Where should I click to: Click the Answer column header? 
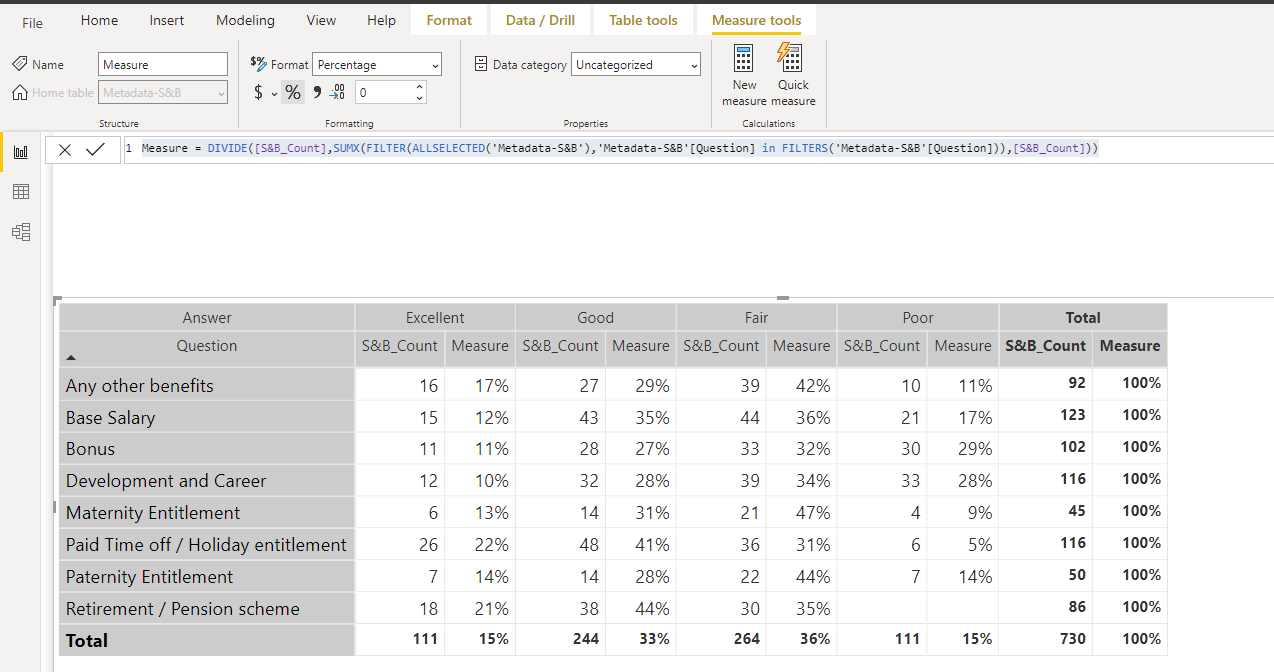(x=207, y=317)
